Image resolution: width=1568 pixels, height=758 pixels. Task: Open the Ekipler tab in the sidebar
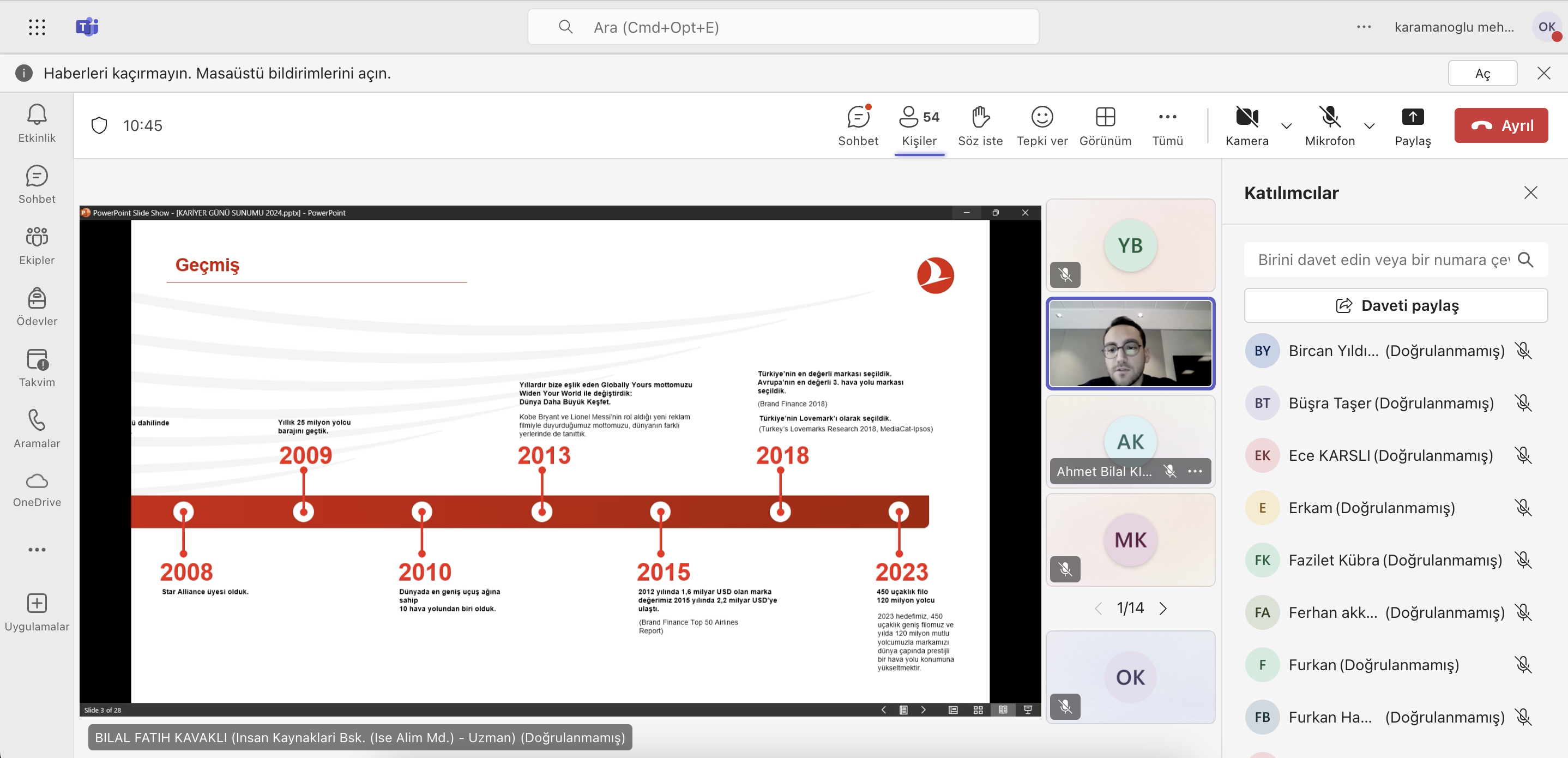click(x=37, y=245)
